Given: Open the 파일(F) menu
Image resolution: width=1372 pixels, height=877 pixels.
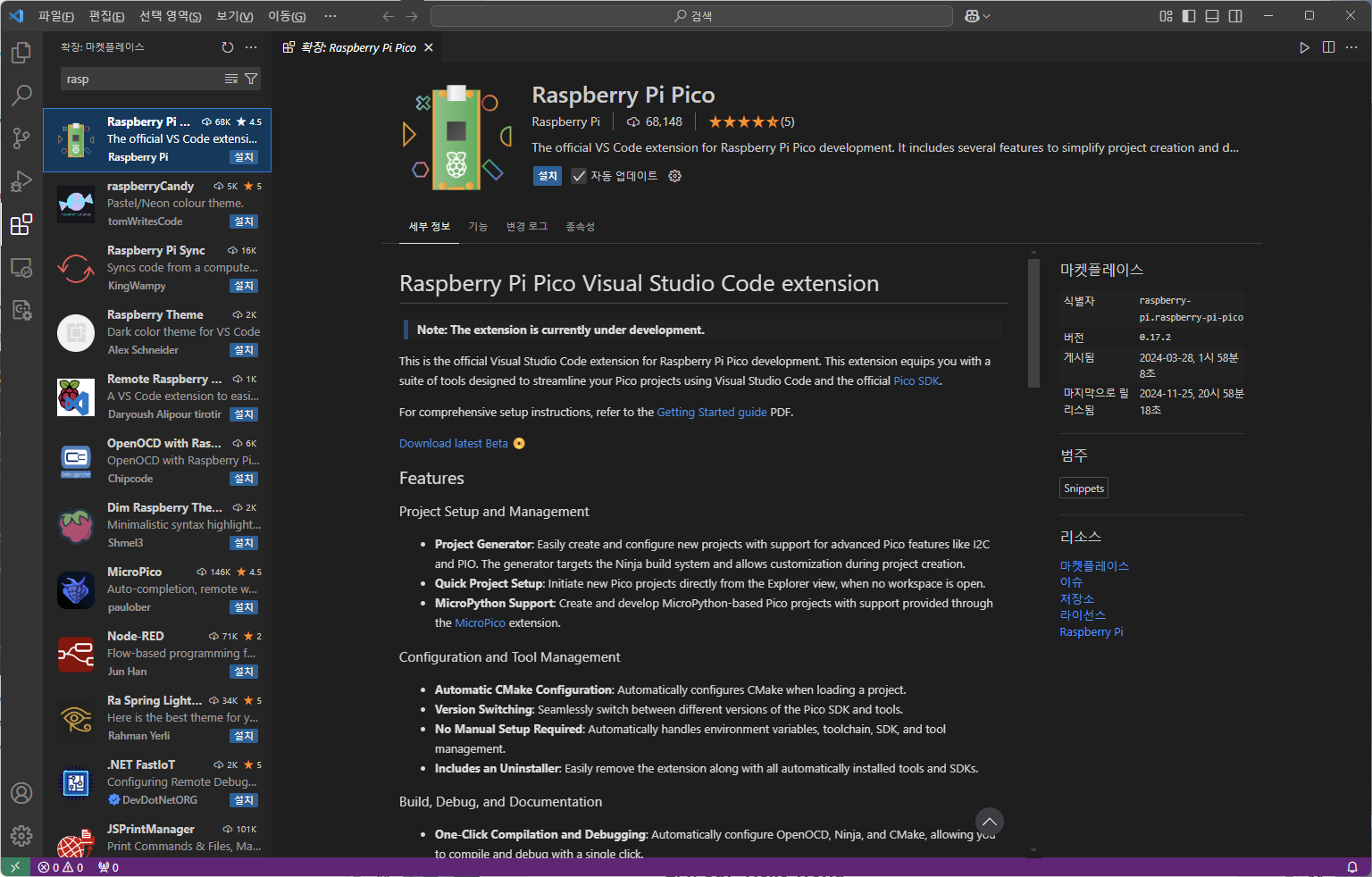Looking at the screenshot, I should (56, 16).
